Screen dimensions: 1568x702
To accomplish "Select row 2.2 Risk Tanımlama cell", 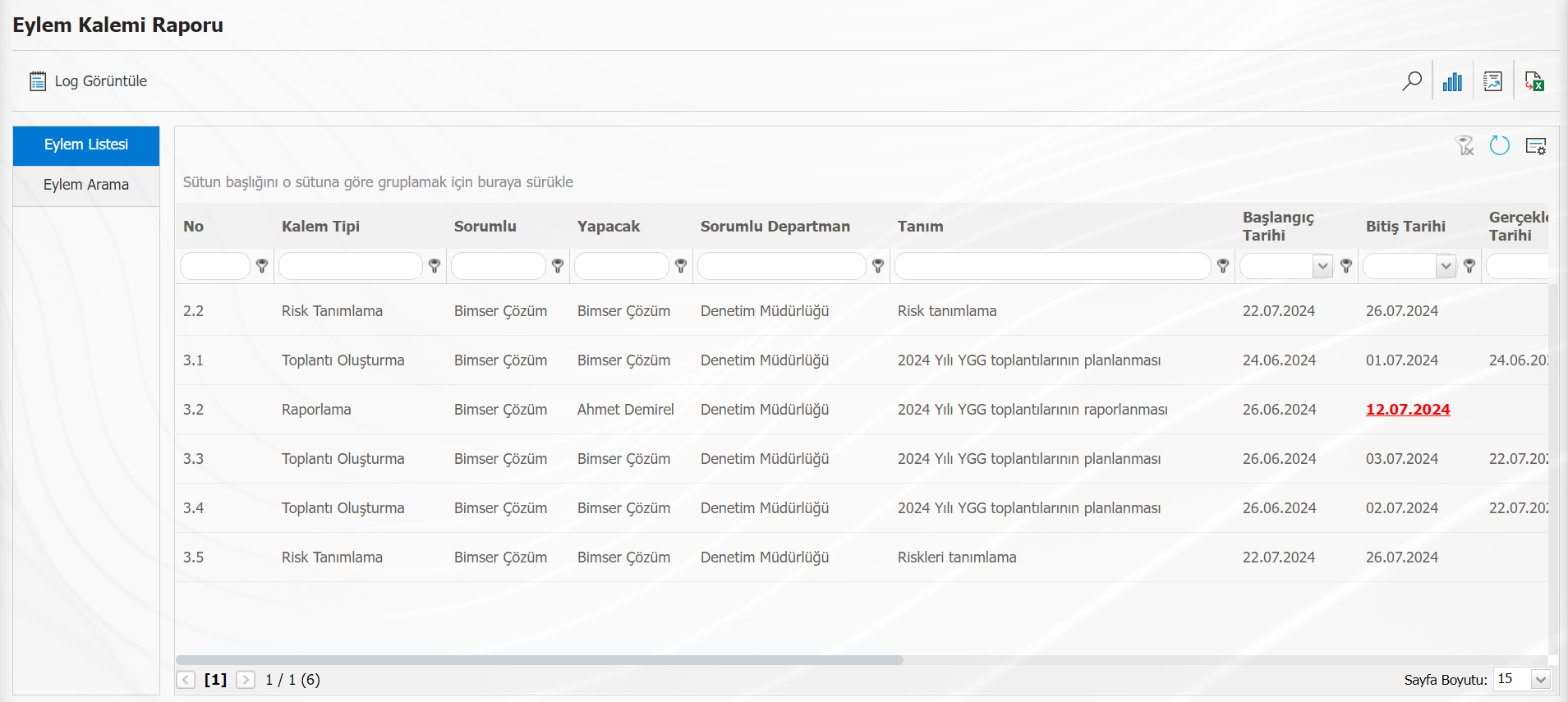I will point(332,311).
